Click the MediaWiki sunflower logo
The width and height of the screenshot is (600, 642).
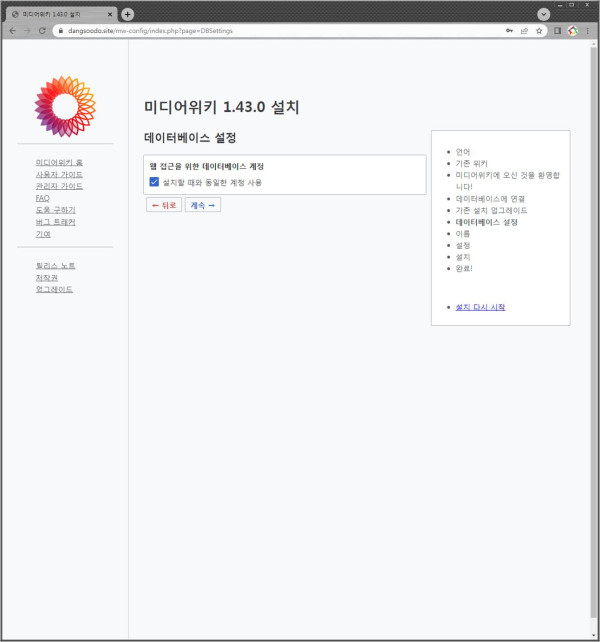coord(65,105)
